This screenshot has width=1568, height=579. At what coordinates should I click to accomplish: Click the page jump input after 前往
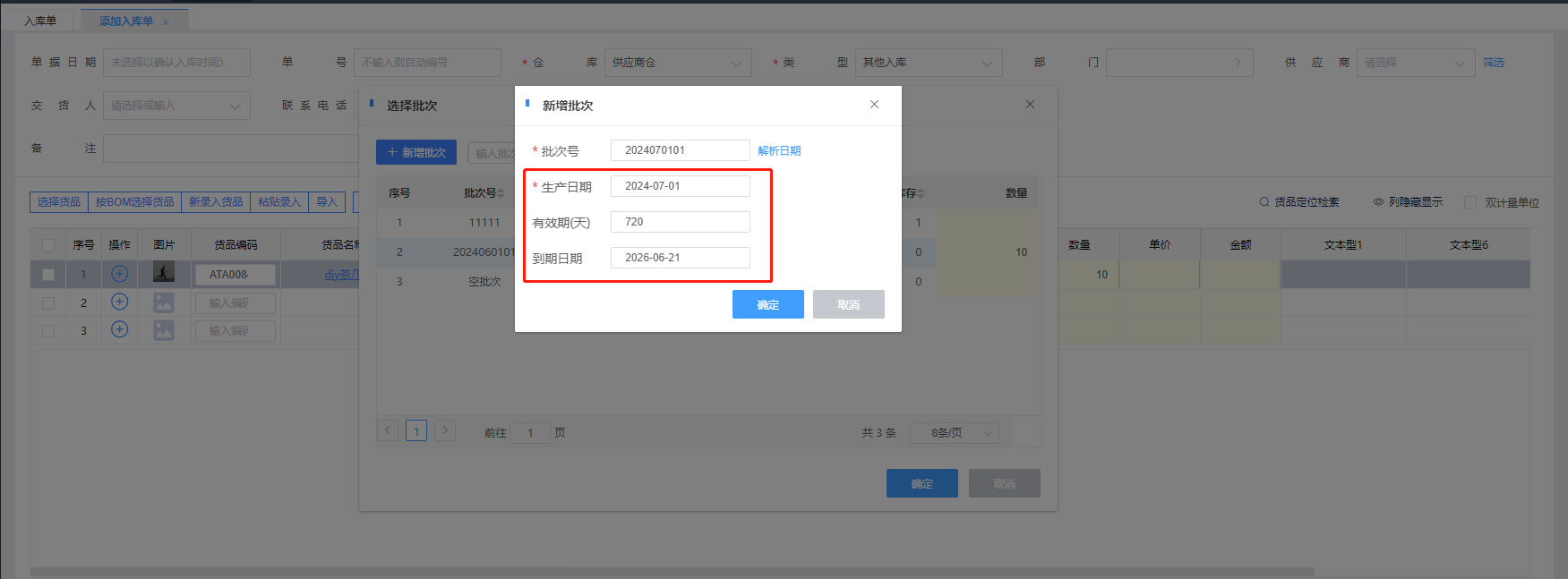click(x=530, y=432)
